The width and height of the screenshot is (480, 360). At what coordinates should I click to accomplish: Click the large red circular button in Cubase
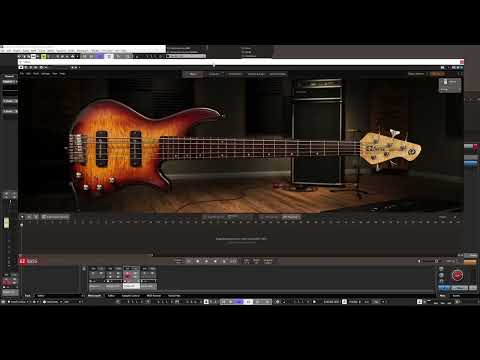(457, 275)
